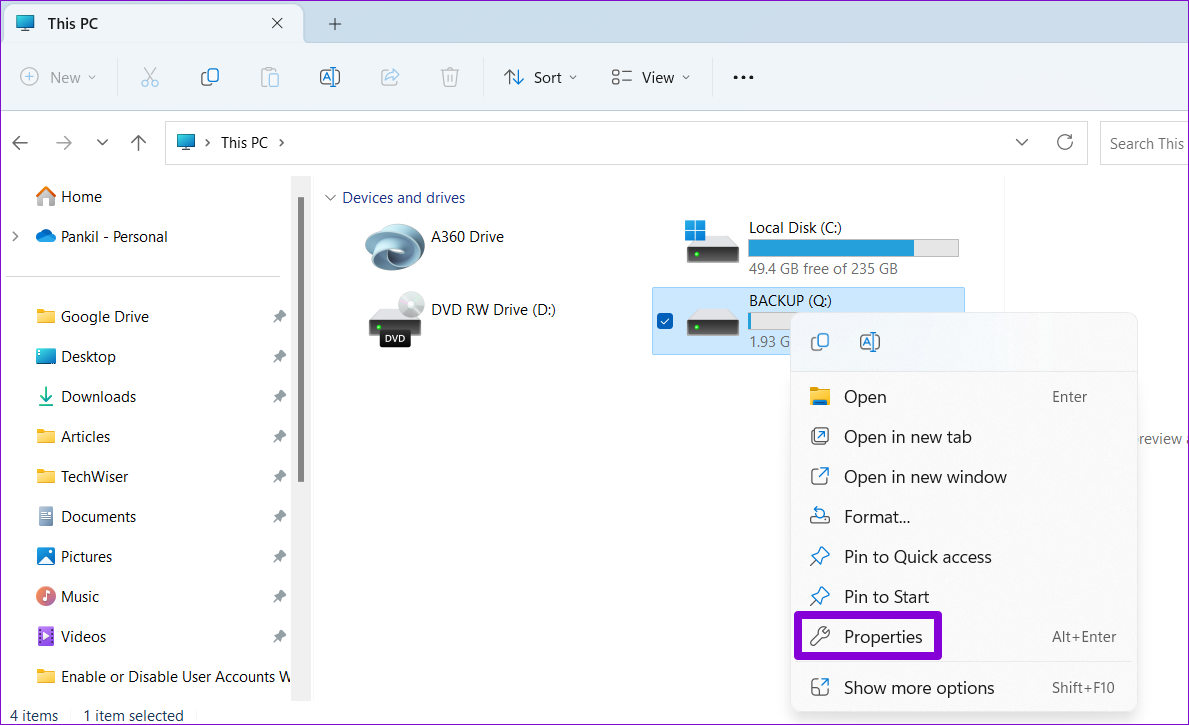Image resolution: width=1189 pixels, height=725 pixels.
Task: Click the '4 items' status bar text
Action: pyautogui.click(x=34, y=715)
